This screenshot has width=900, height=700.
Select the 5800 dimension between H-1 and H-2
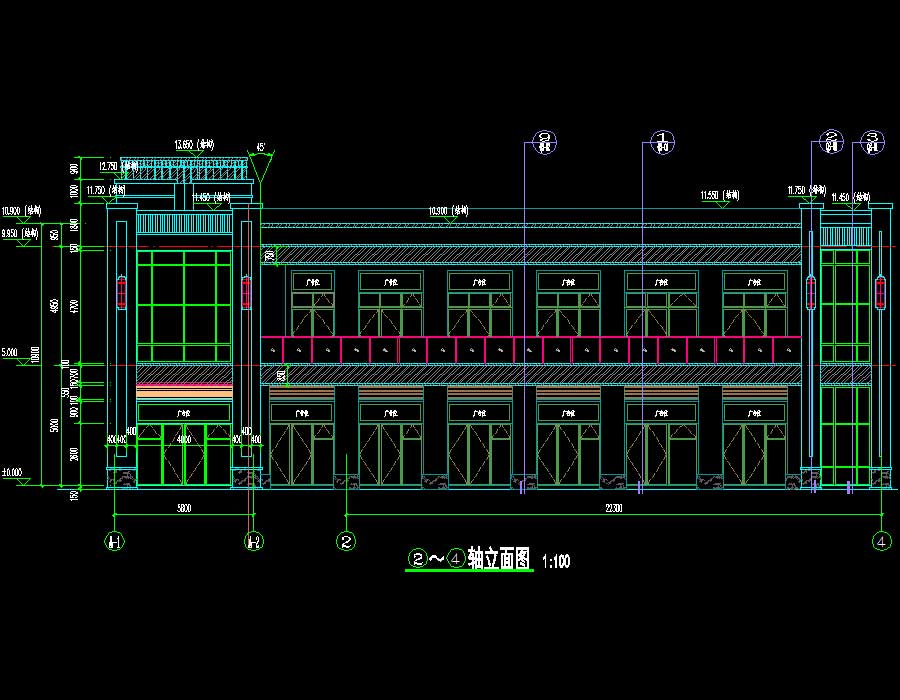[x=183, y=508]
